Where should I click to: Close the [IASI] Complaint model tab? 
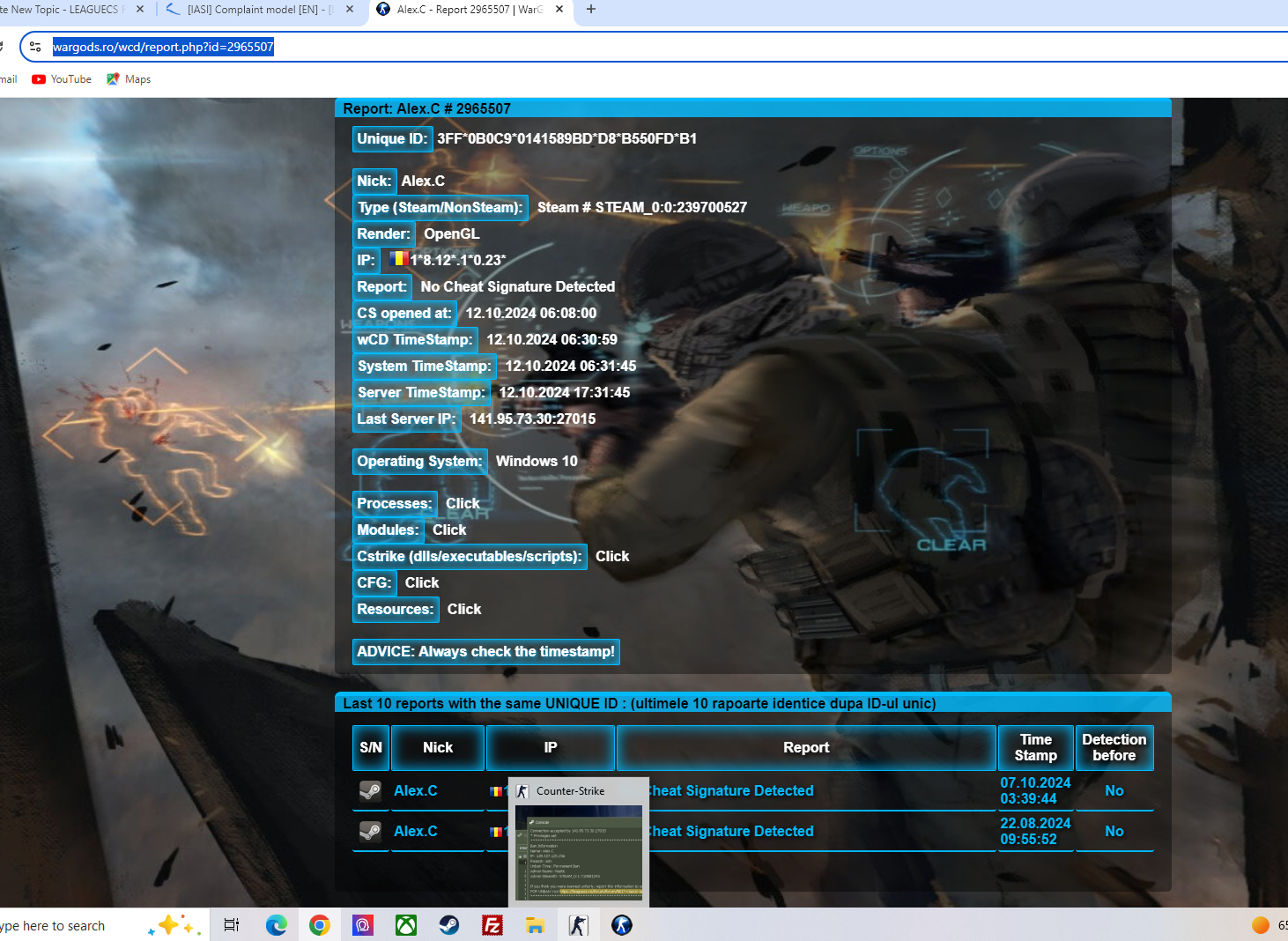tap(350, 10)
